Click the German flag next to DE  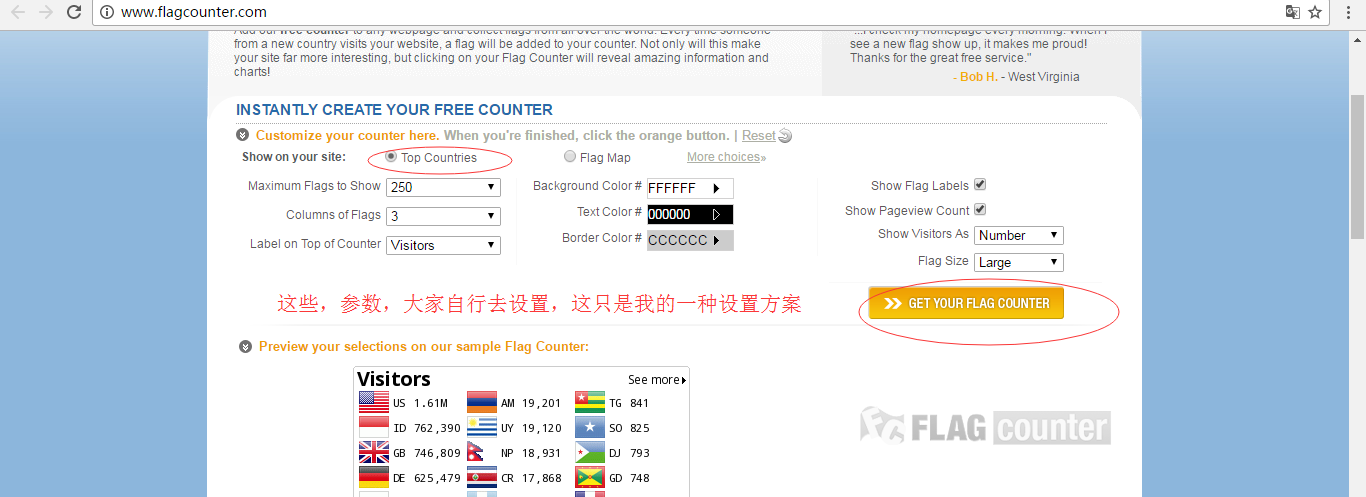tap(374, 478)
